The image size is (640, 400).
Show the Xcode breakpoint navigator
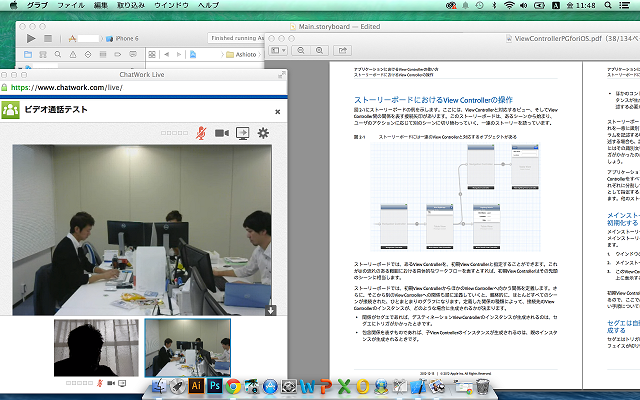118,54
